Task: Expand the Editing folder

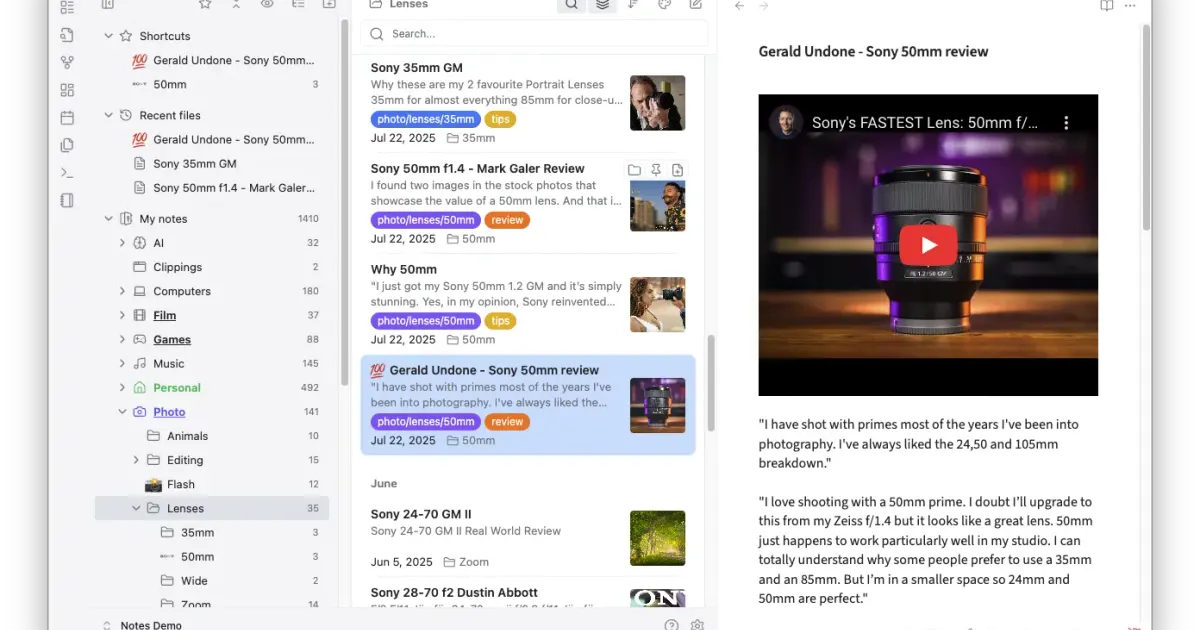Action: pyautogui.click(x=137, y=460)
